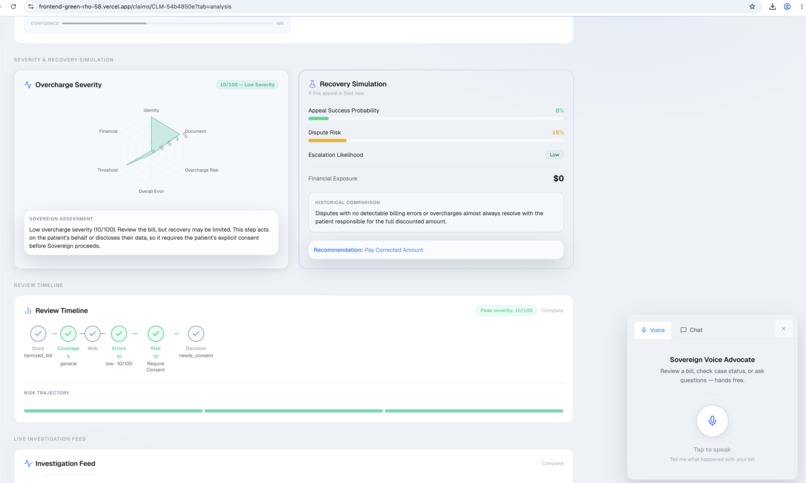
Task: Click the Investigation Feed pulse icon
Action: coord(28,463)
